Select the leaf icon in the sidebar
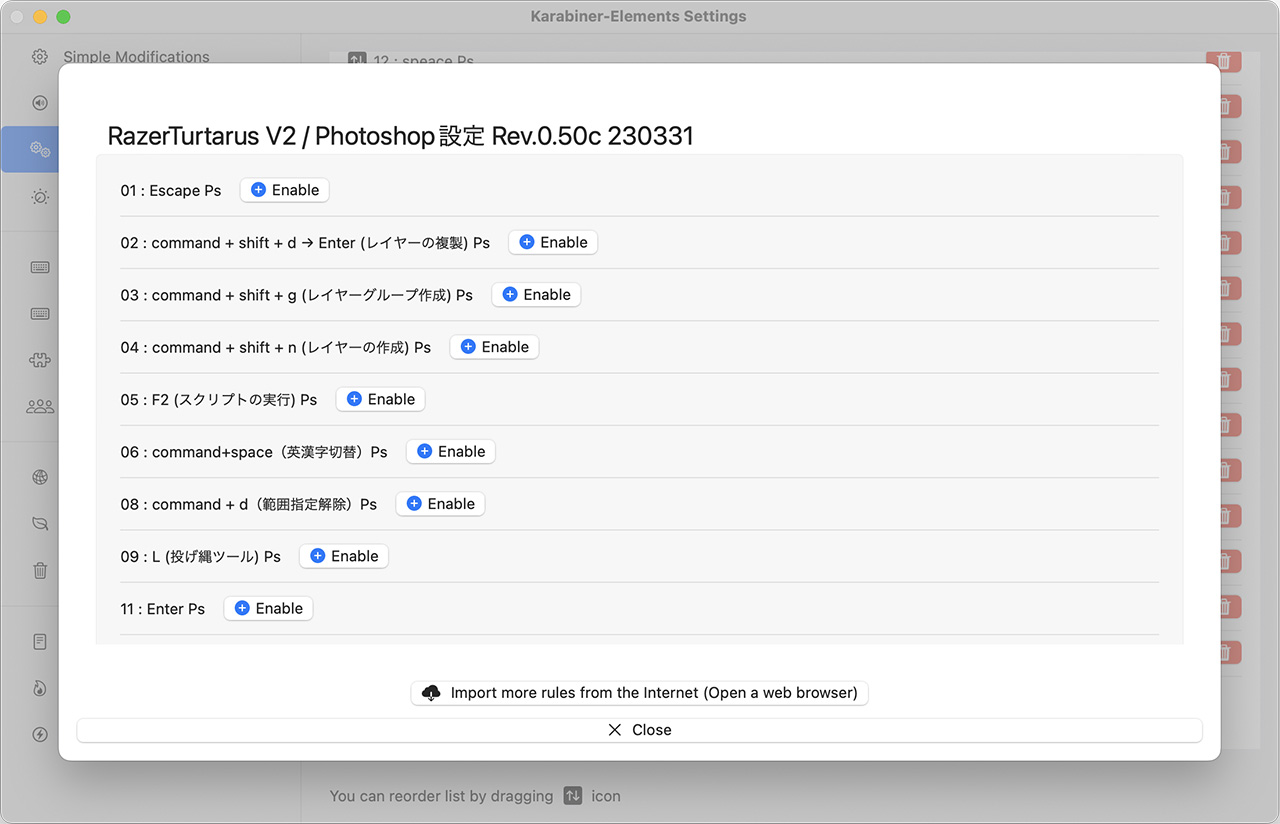 tap(40, 524)
